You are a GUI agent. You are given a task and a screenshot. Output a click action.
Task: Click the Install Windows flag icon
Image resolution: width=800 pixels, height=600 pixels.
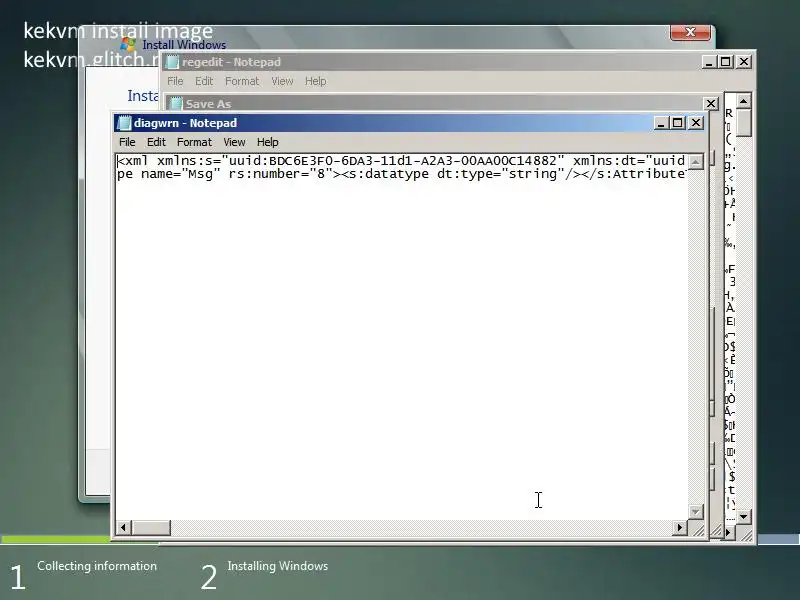128,44
